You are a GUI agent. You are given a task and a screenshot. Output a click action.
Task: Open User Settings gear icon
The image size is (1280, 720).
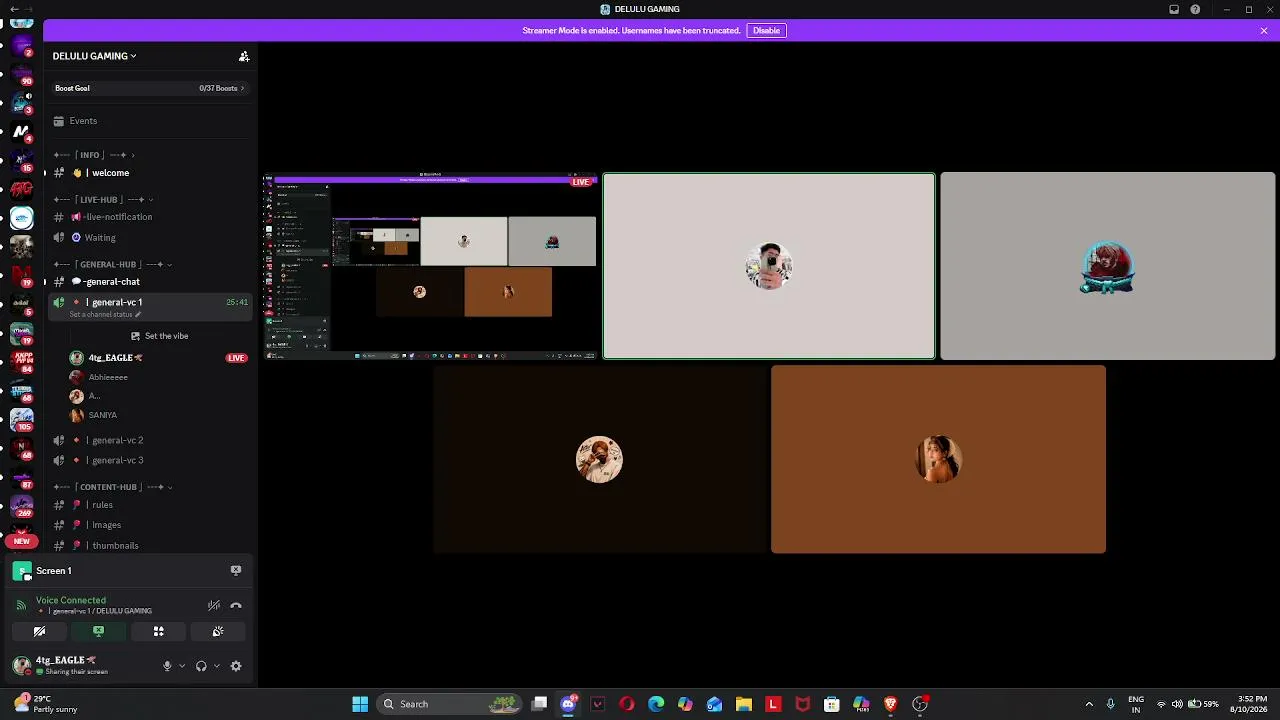(236, 666)
